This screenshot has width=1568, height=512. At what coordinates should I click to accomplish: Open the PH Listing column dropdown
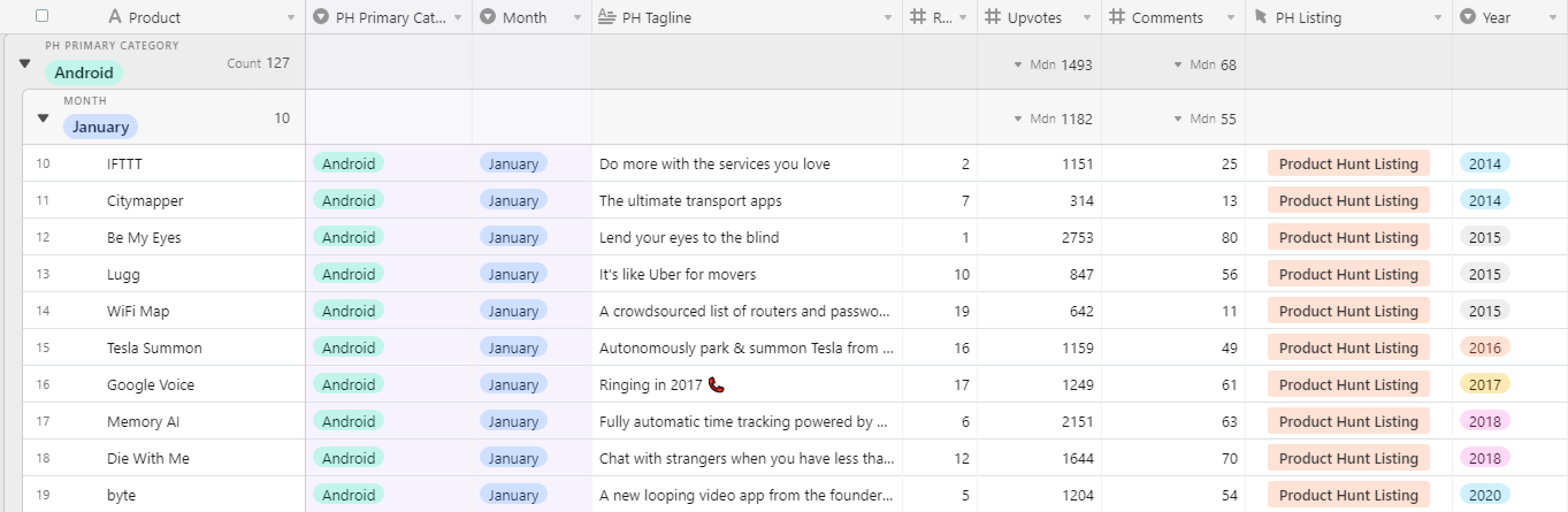(1438, 18)
